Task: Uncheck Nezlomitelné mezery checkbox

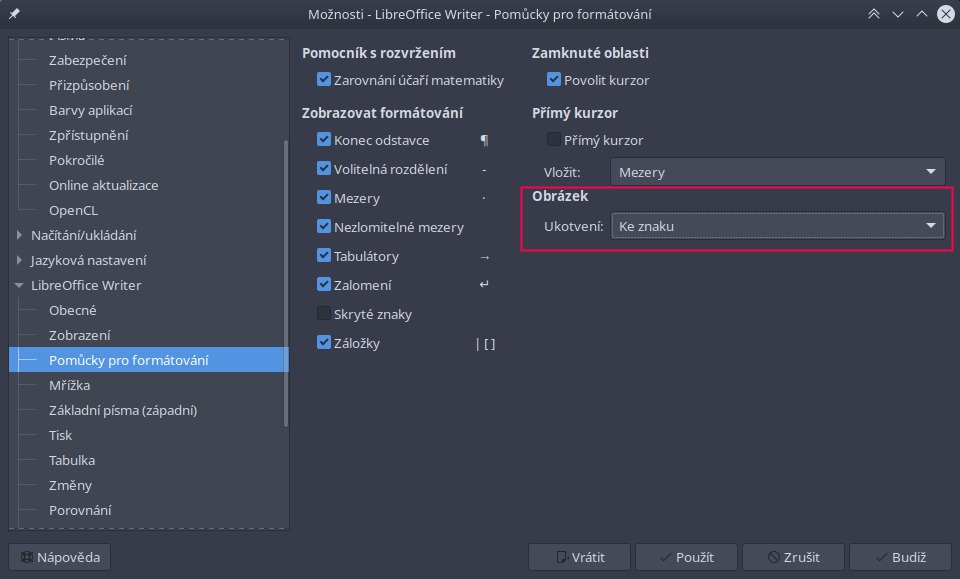Action: click(324, 226)
